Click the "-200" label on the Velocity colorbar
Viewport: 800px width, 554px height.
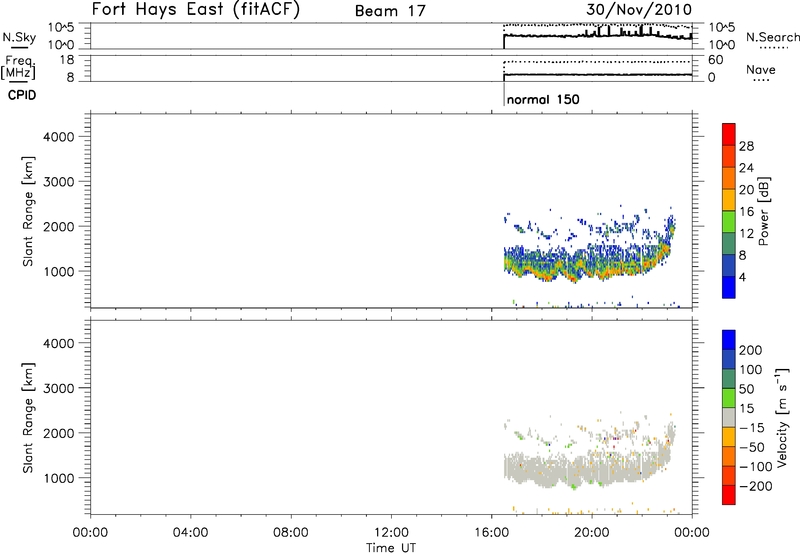pyautogui.click(x=755, y=487)
